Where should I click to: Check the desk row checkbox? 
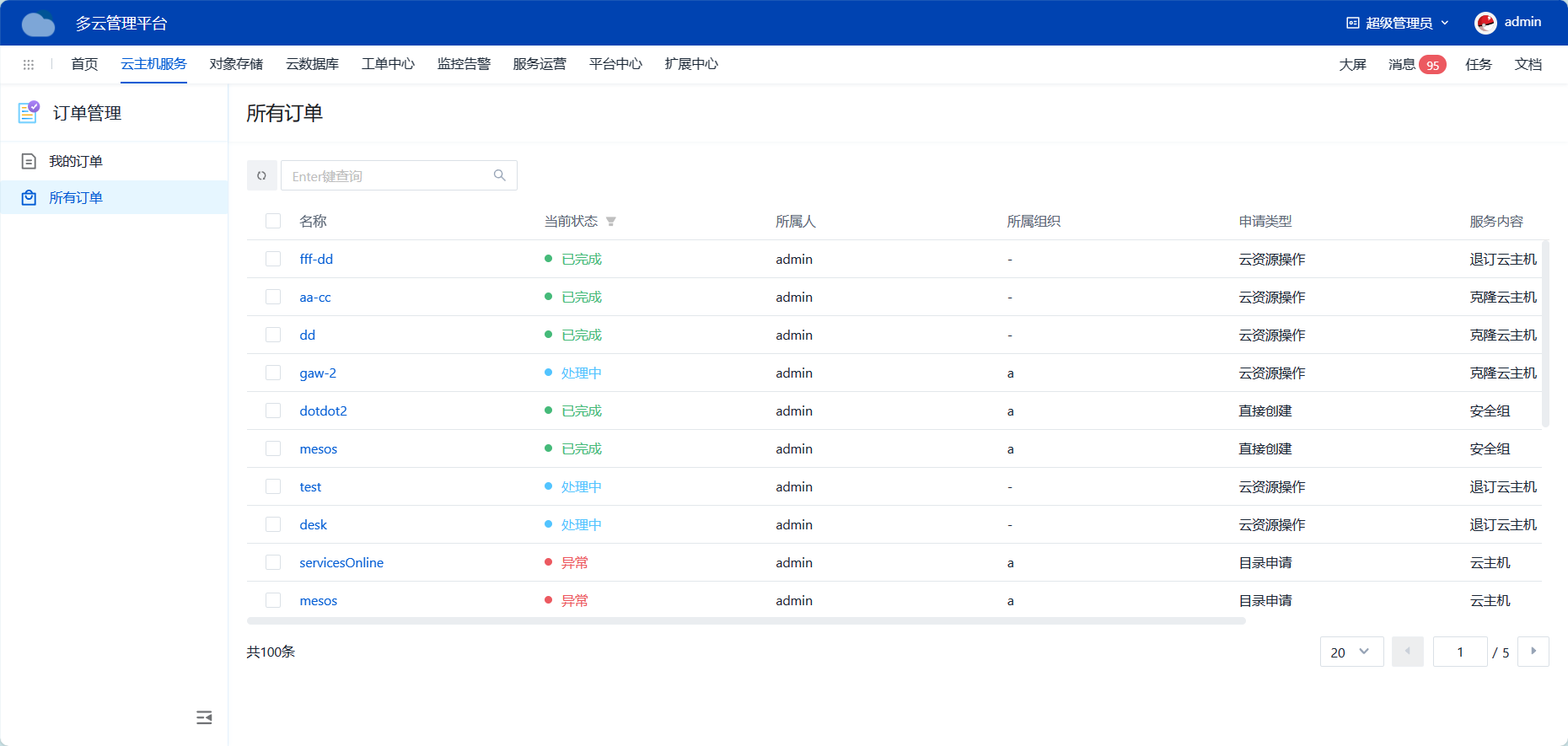click(273, 524)
